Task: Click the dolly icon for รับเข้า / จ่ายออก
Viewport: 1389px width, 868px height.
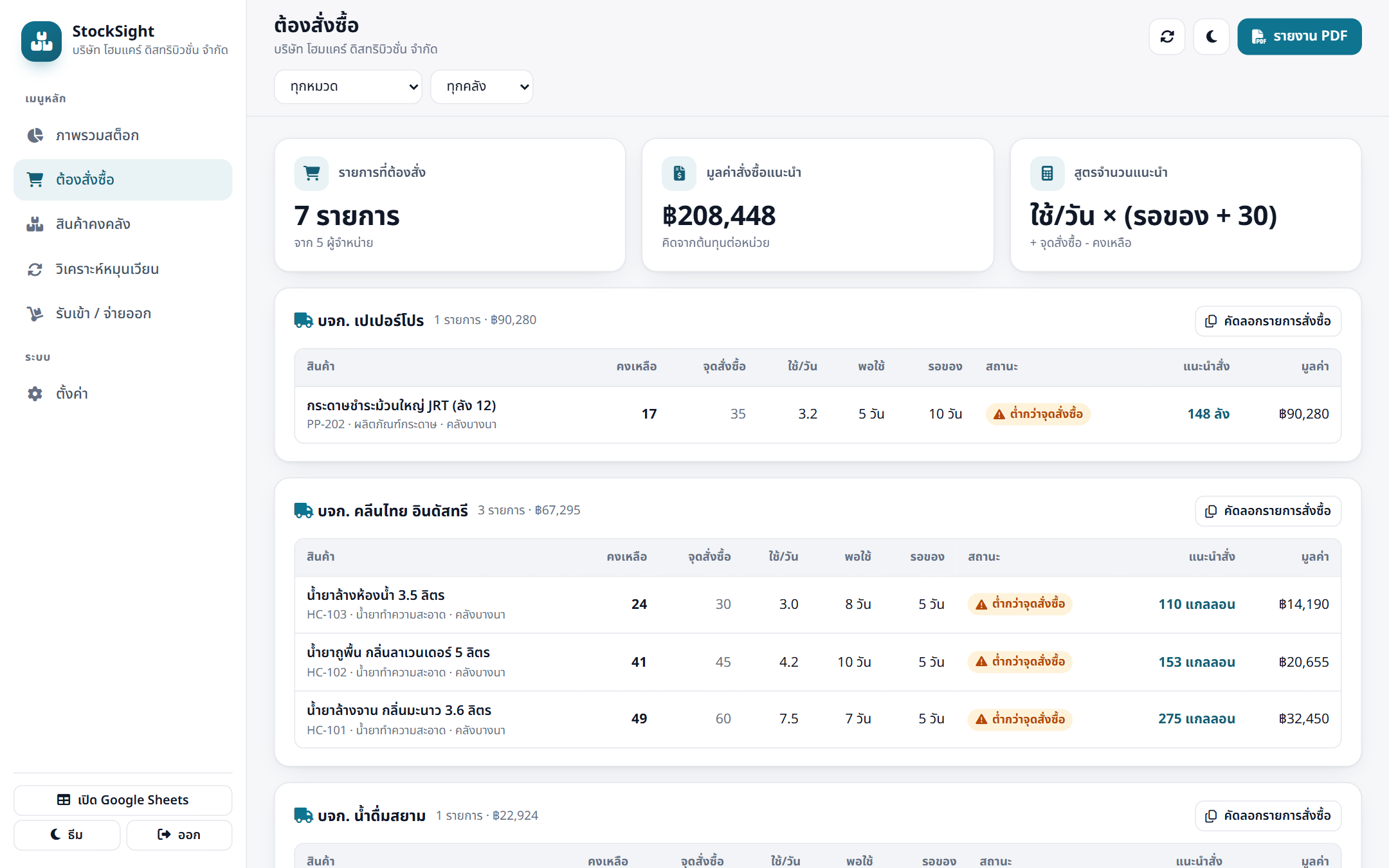Action: click(x=35, y=313)
